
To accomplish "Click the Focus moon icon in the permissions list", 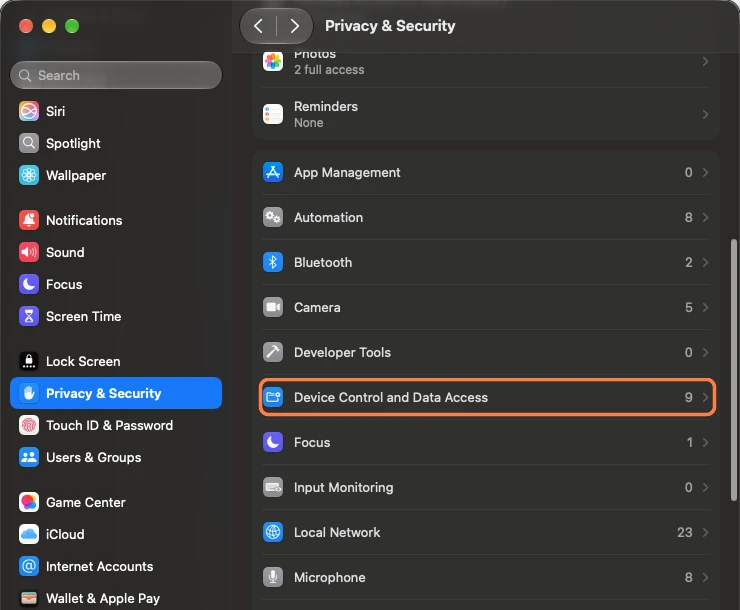I will pyautogui.click(x=273, y=442).
